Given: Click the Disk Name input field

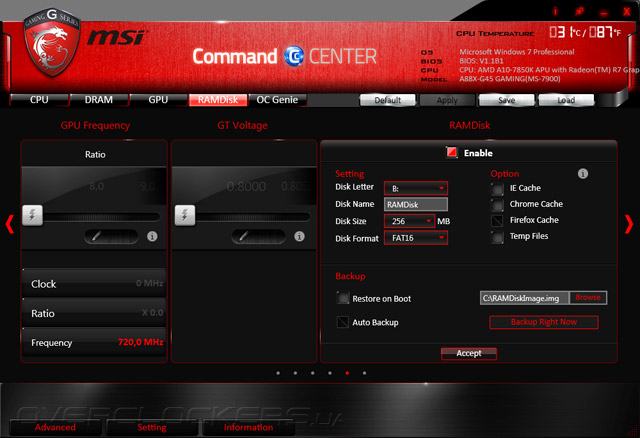Looking at the screenshot, I should [x=416, y=205].
